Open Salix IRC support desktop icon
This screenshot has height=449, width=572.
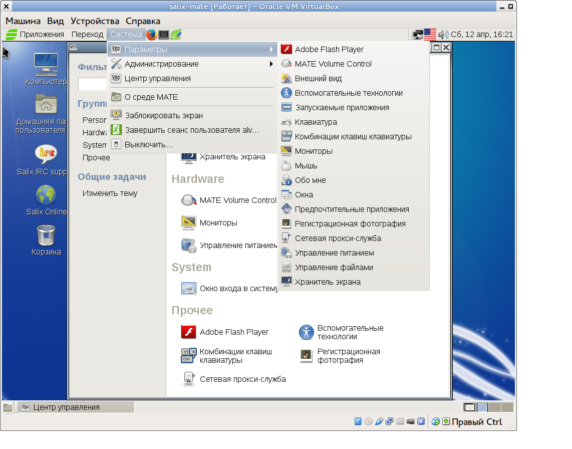(42, 160)
